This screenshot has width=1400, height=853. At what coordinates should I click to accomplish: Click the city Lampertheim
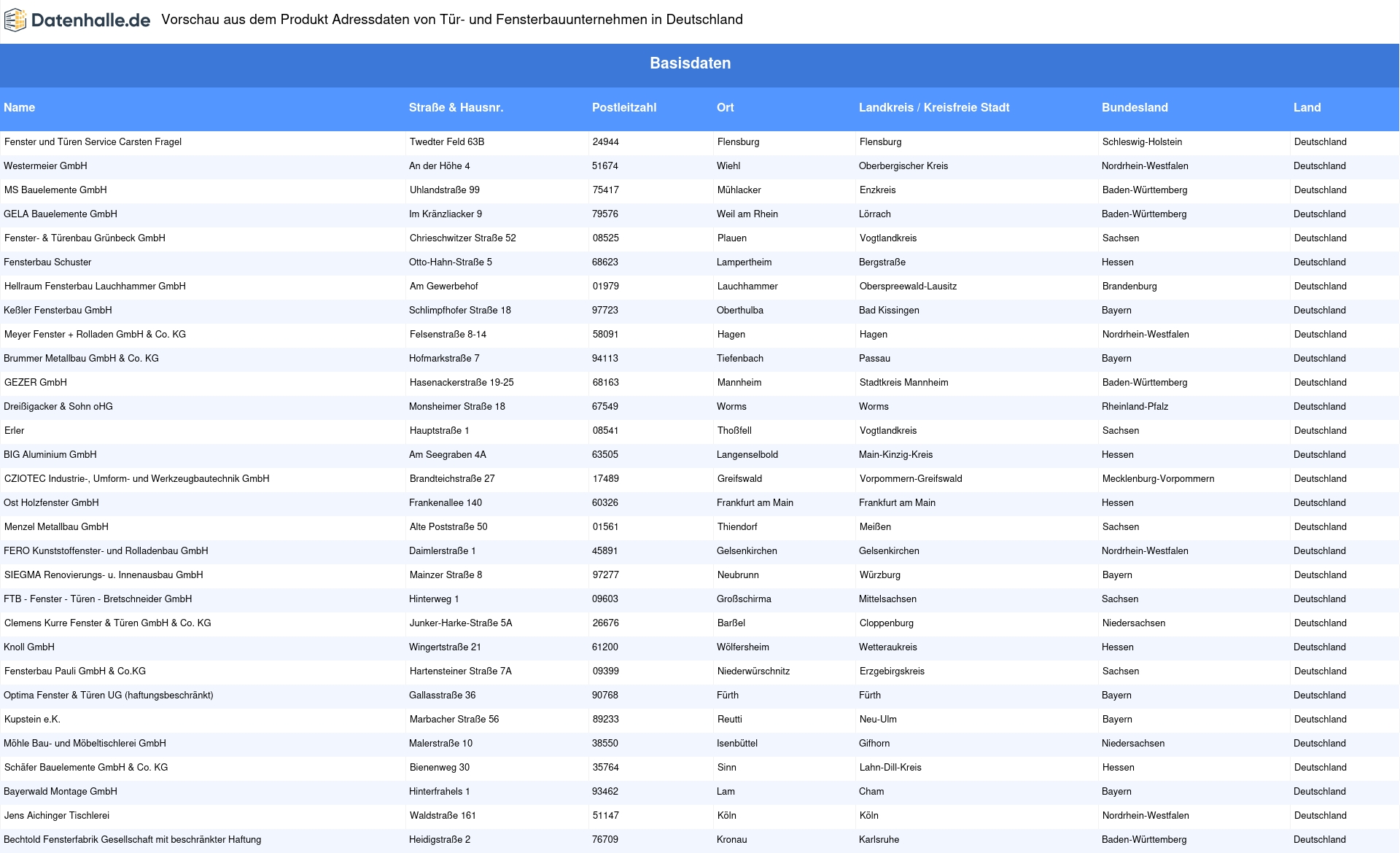click(744, 262)
